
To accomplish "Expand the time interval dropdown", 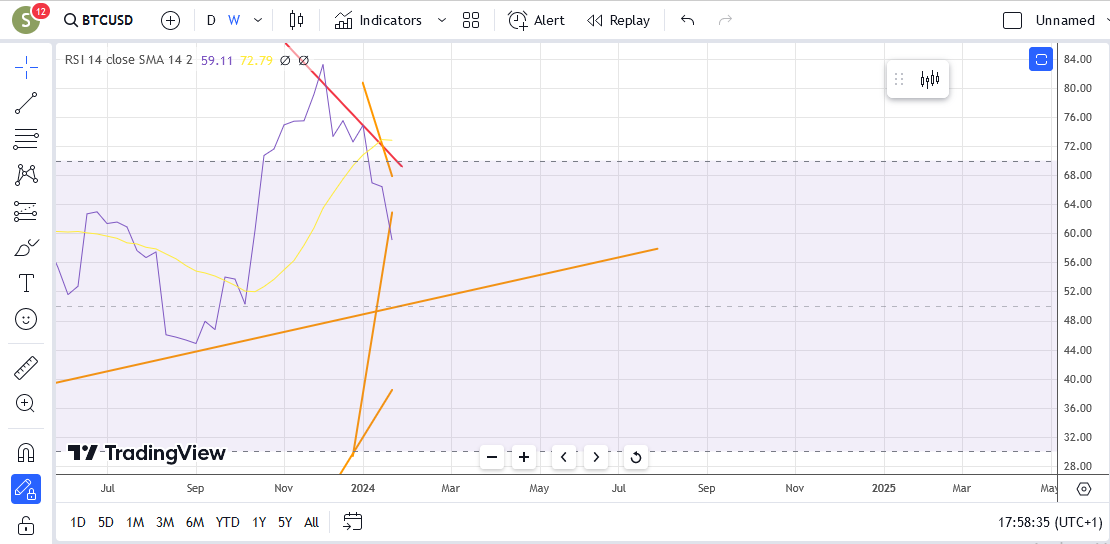I will pyautogui.click(x=258, y=21).
